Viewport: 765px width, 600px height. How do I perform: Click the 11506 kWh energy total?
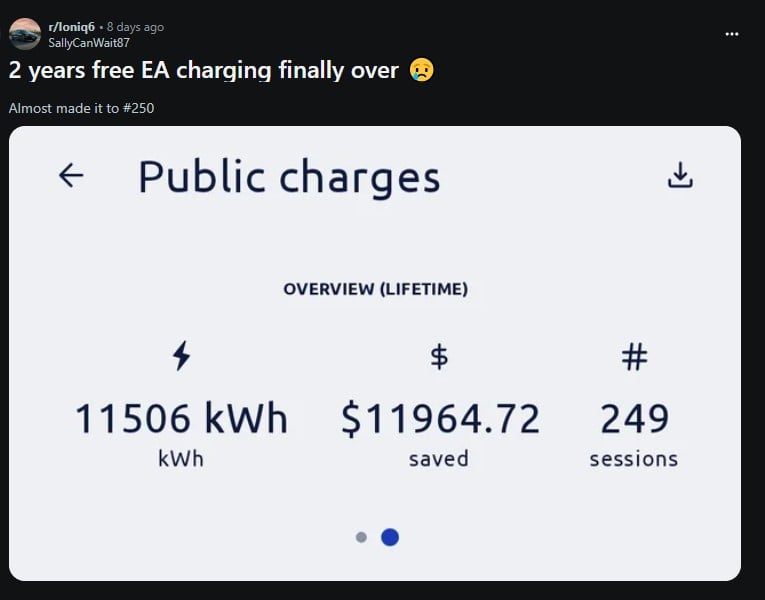point(181,418)
